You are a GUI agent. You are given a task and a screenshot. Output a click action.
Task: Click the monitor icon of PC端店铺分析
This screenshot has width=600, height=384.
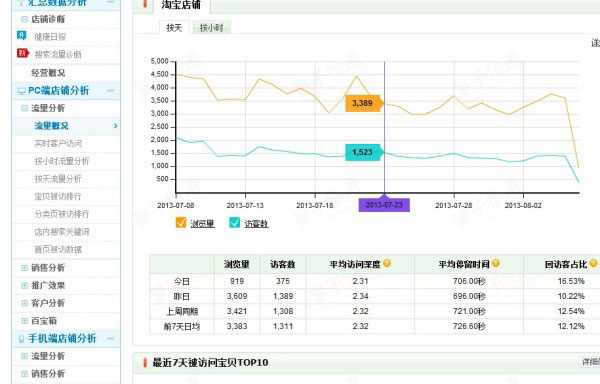click(22, 91)
